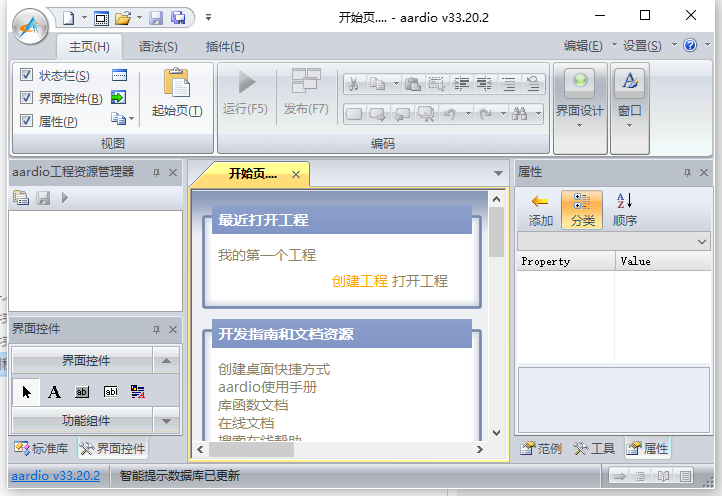
Task: Collapse the 界面控件 group arrow
Action: point(167,361)
